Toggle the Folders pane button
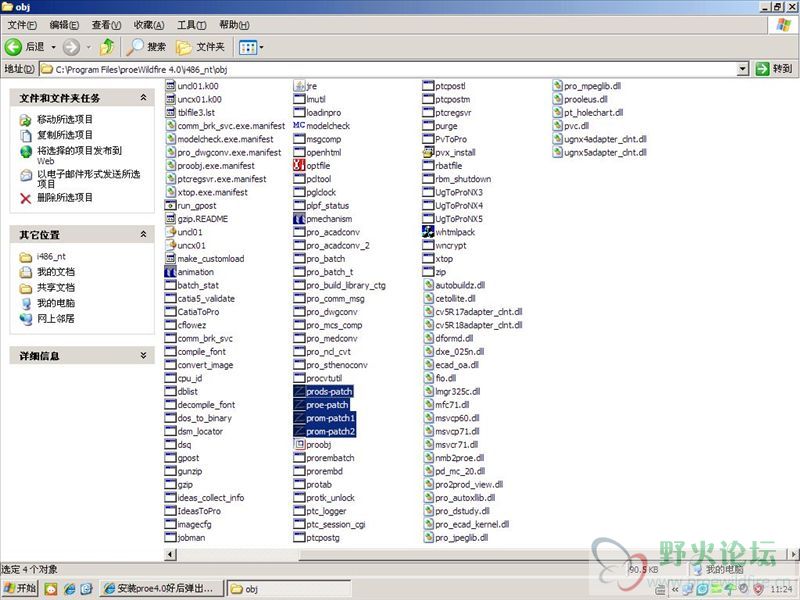The height and width of the screenshot is (600, 800). pyautogui.click(x=200, y=47)
